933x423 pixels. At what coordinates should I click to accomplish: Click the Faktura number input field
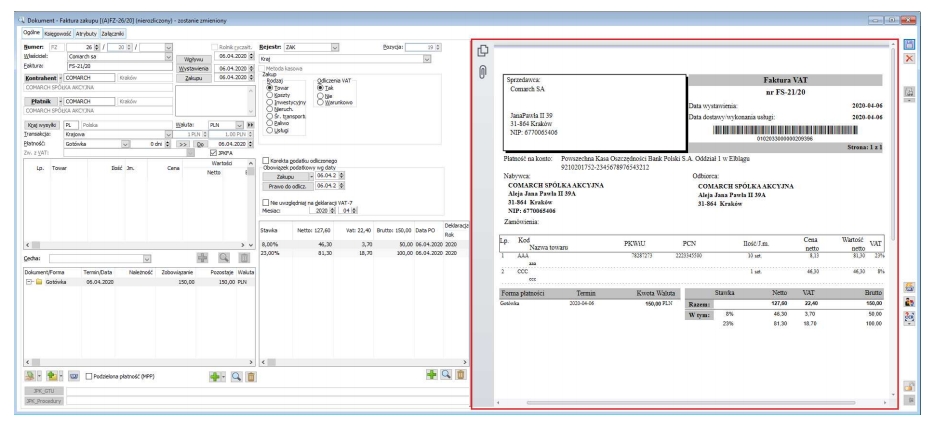119,66
